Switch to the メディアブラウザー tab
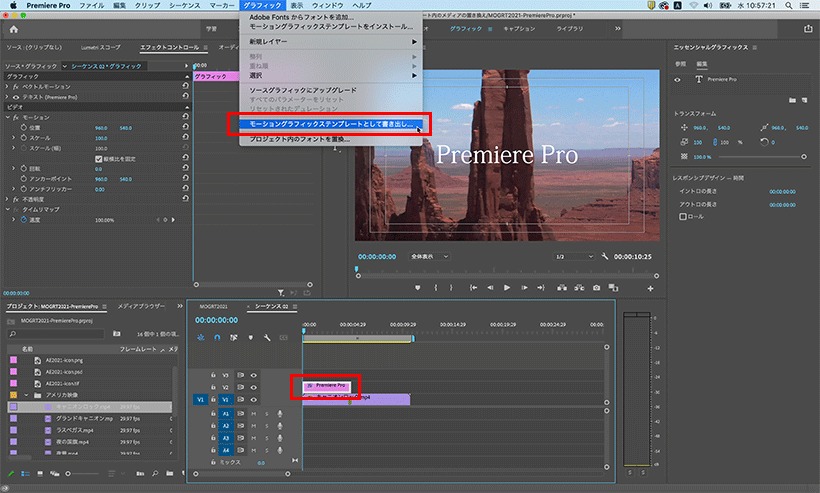 pos(141,306)
